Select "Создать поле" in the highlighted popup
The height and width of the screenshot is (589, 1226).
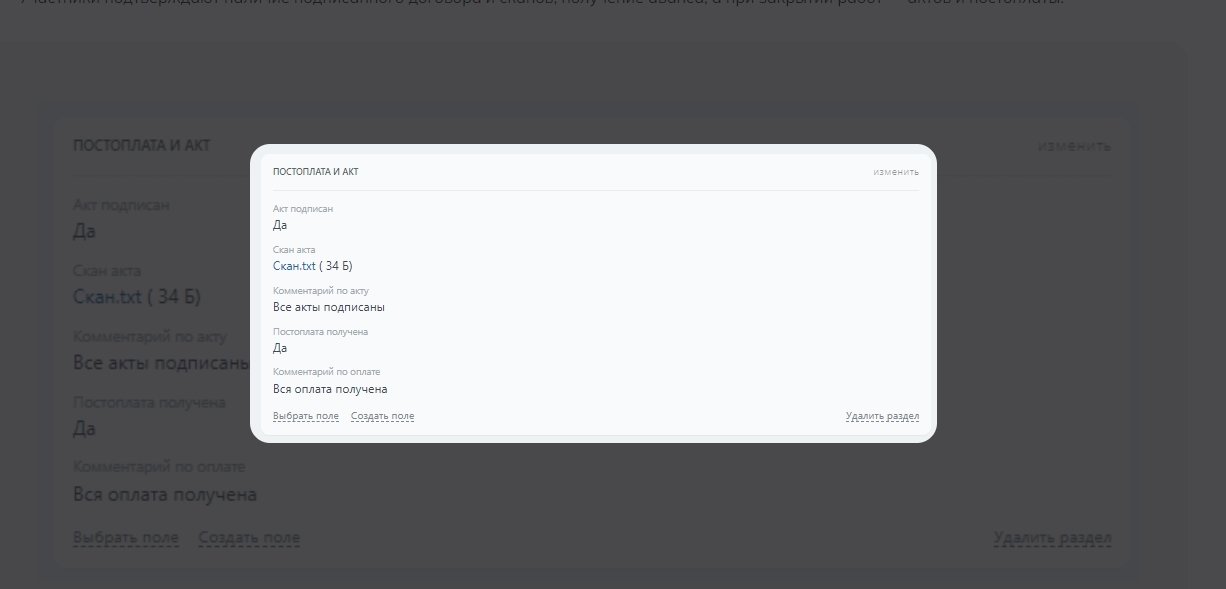click(x=382, y=416)
